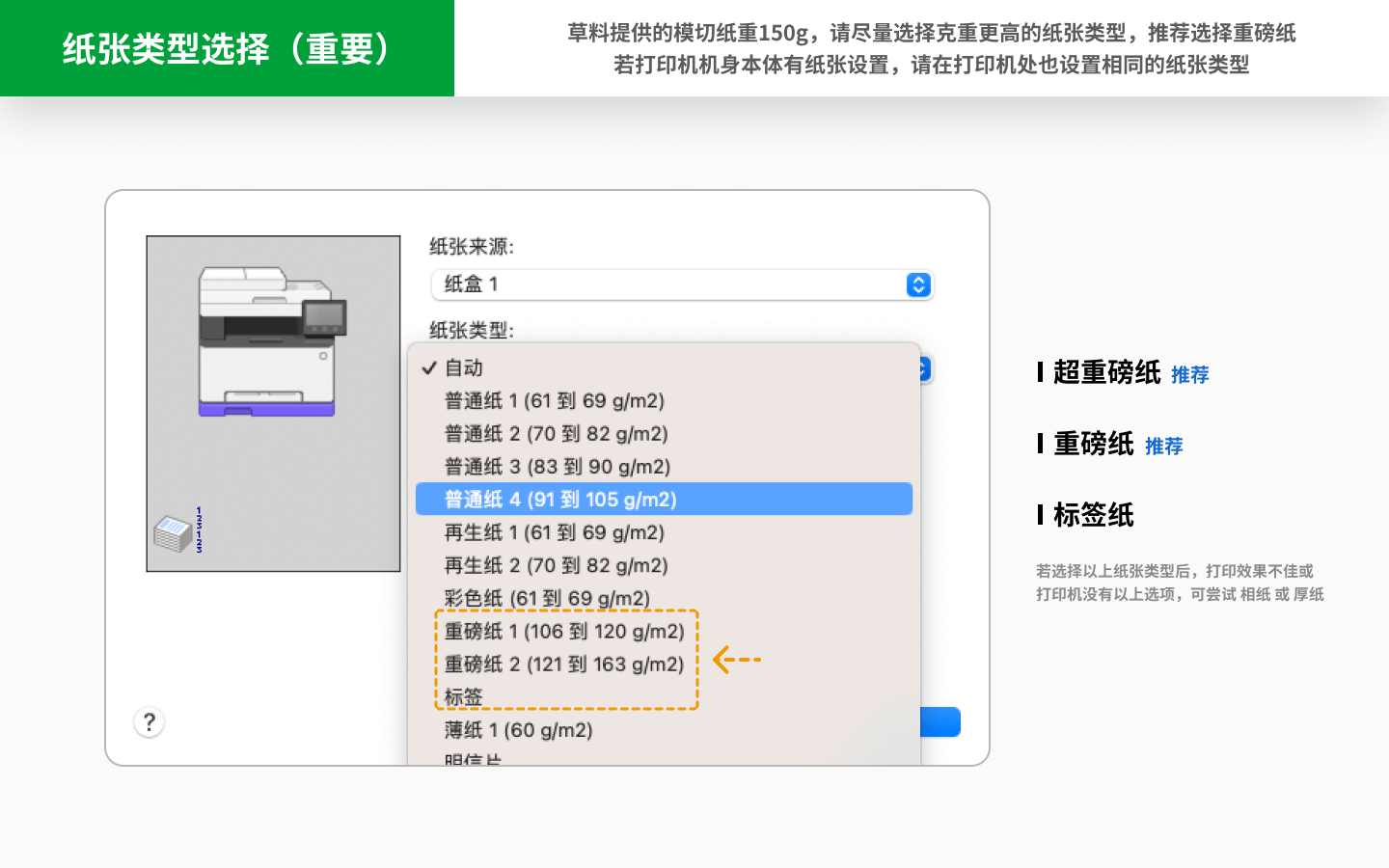Select 彩色纸 (61 到 69 g/m2)
Screen dimensions: 1389x868
[x=547, y=598]
